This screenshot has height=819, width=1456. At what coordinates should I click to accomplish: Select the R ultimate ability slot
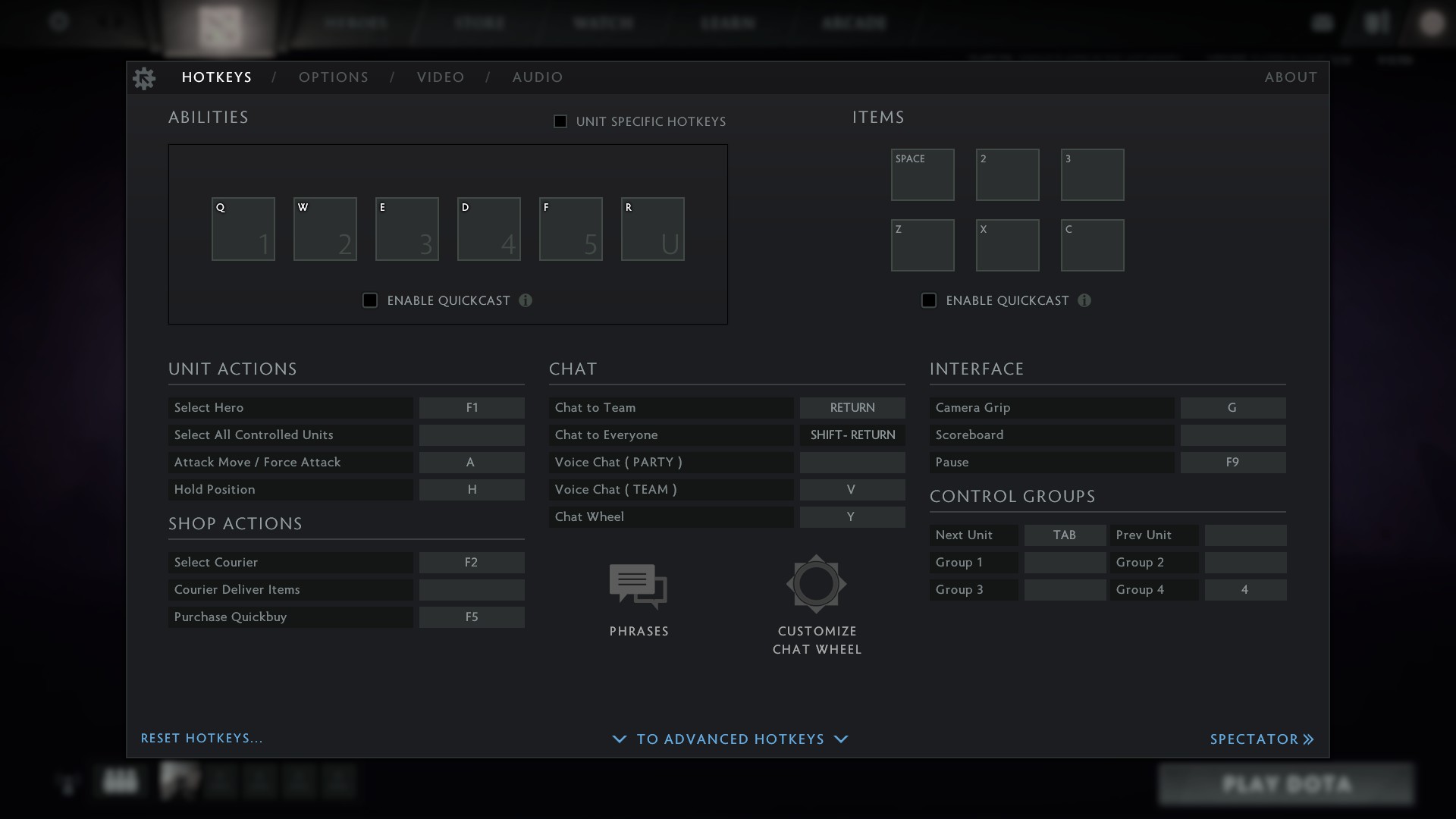click(652, 229)
